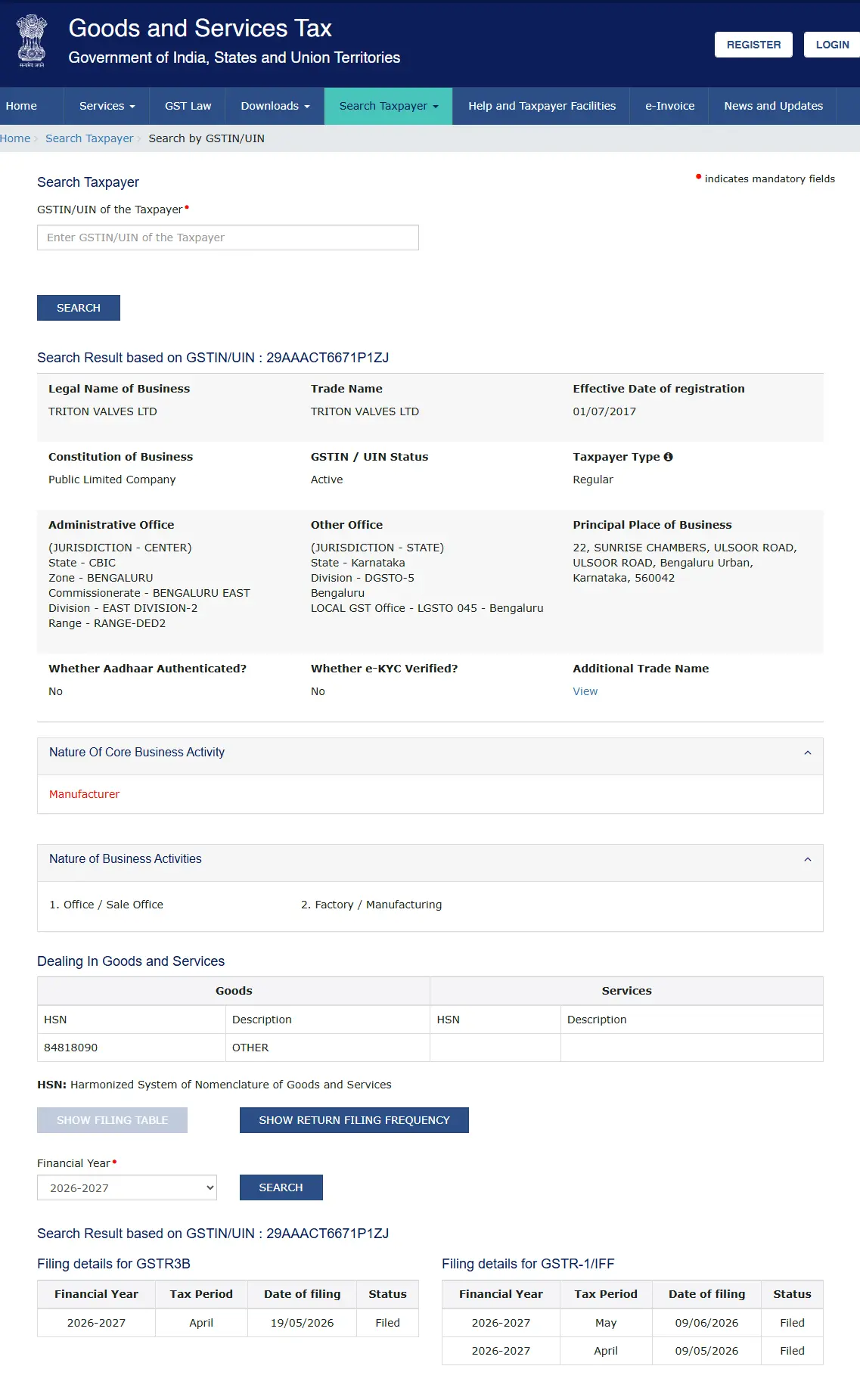
Task: Click Commissionerate - BENGALURU EAST text
Action: pyautogui.click(x=149, y=593)
